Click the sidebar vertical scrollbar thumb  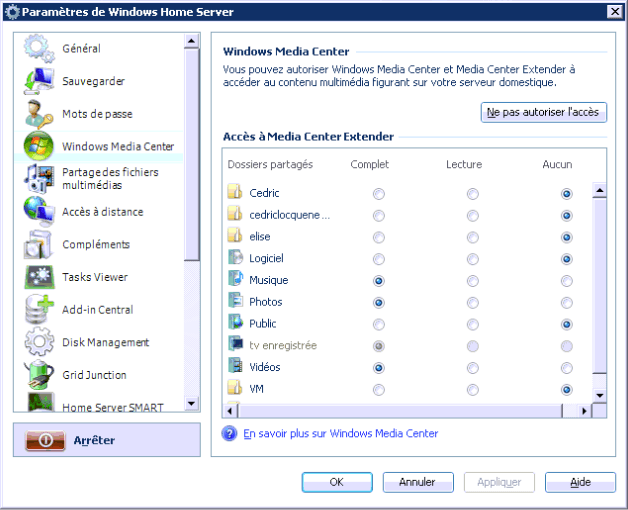(191, 155)
